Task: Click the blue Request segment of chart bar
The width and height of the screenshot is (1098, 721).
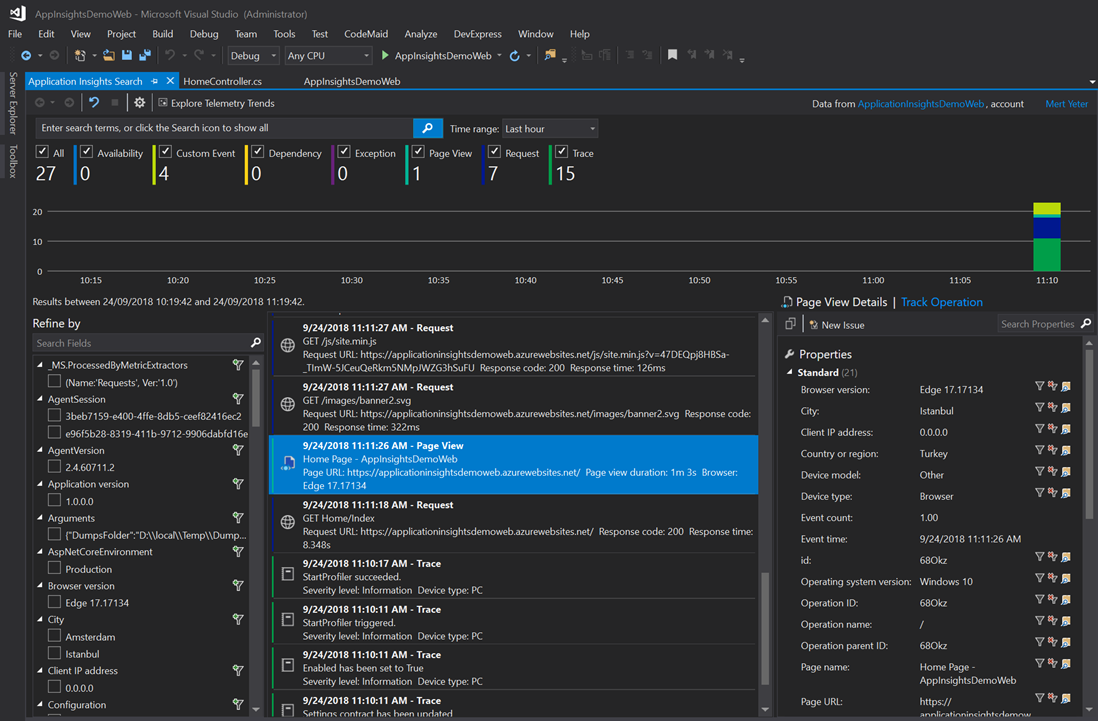Action: point(1047,228)
